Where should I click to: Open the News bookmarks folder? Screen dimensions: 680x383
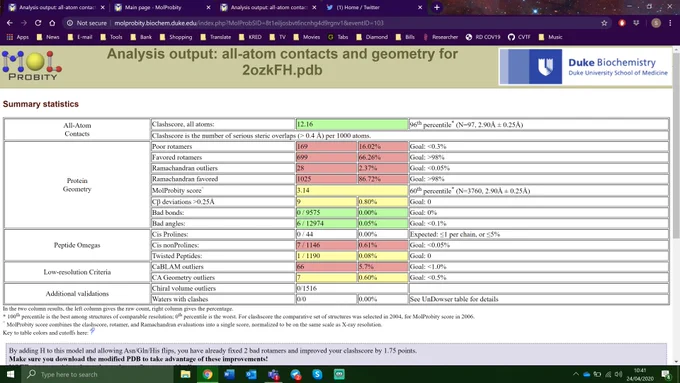48,37
